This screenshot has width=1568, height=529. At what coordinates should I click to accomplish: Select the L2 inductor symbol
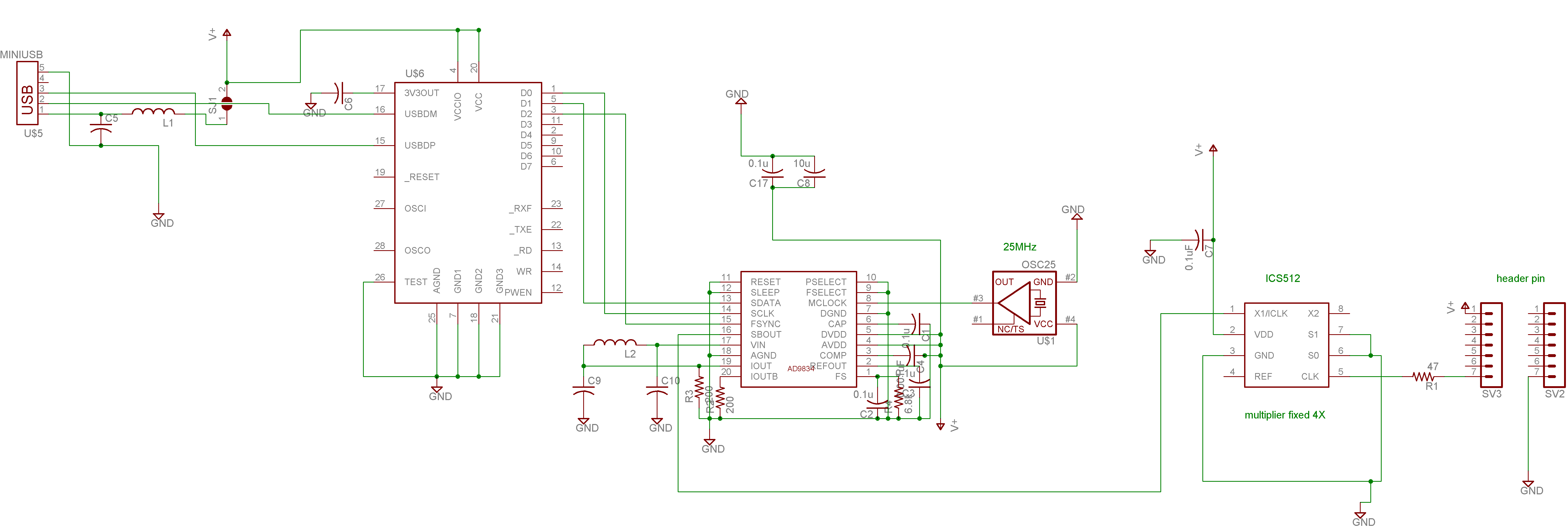pyautogui.click(x=615, y=343)
